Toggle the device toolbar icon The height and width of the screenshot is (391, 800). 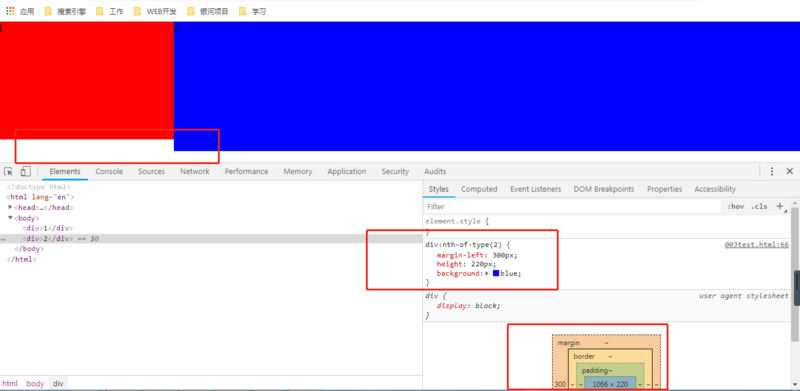point(26,172)
